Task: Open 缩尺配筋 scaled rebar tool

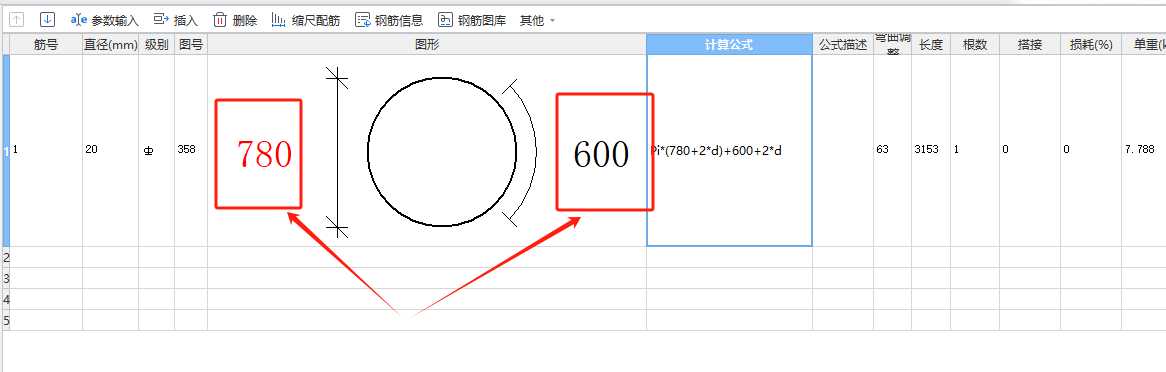Action: tap(306, 20)
